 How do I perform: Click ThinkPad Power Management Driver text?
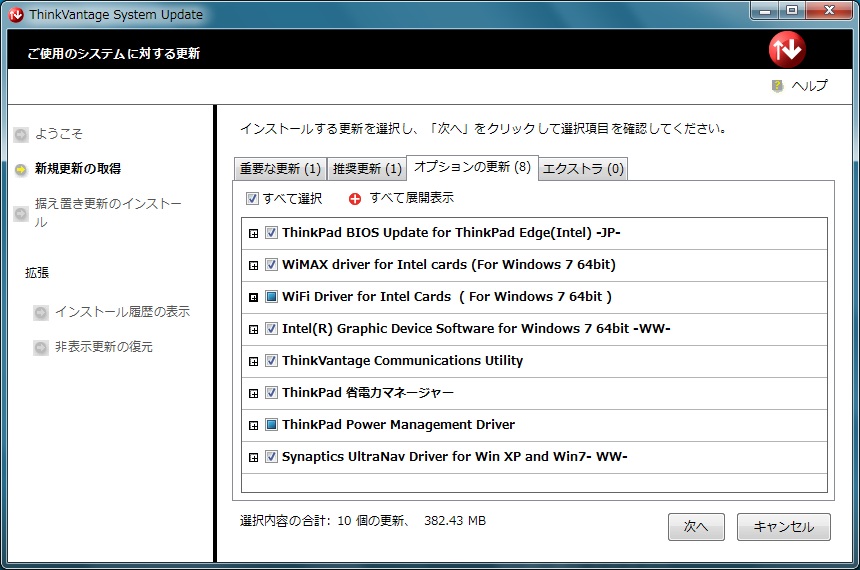[x=398, y=425]
